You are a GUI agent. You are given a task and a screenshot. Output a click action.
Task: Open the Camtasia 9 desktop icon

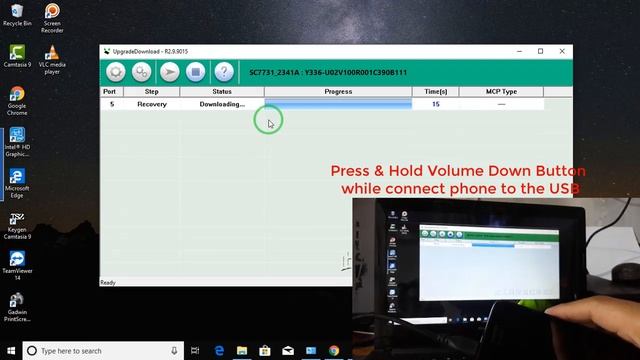coord(17,56)
